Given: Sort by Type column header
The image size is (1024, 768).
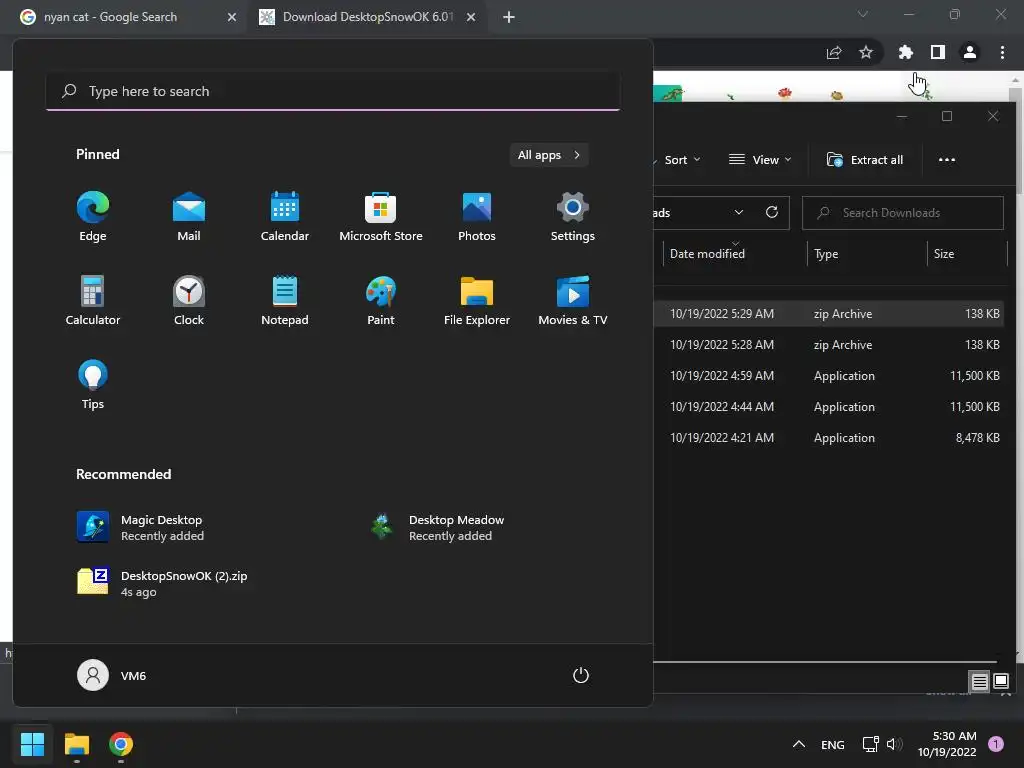Looking at the screenshot, I should pyautogui.click(x=867, y=253).
